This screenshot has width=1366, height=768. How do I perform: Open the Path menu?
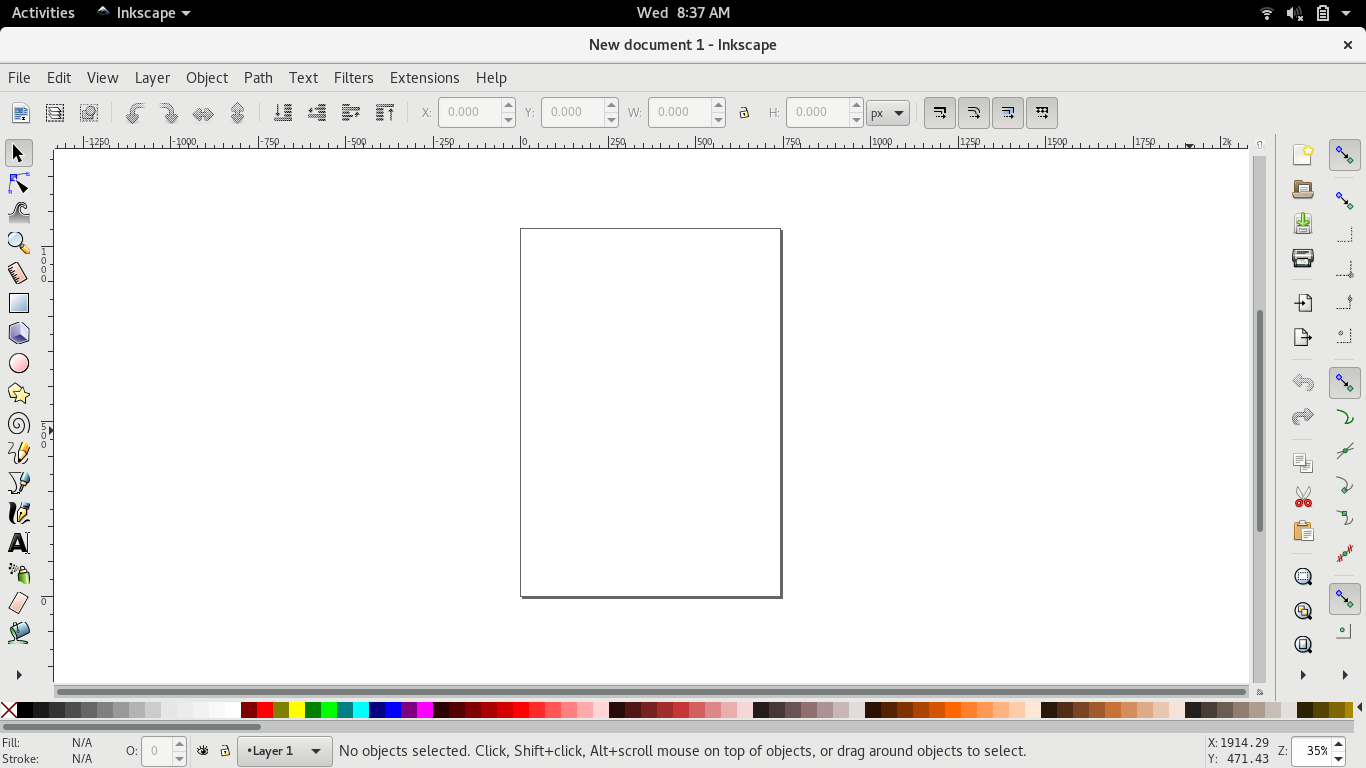[x=257, y=77]
